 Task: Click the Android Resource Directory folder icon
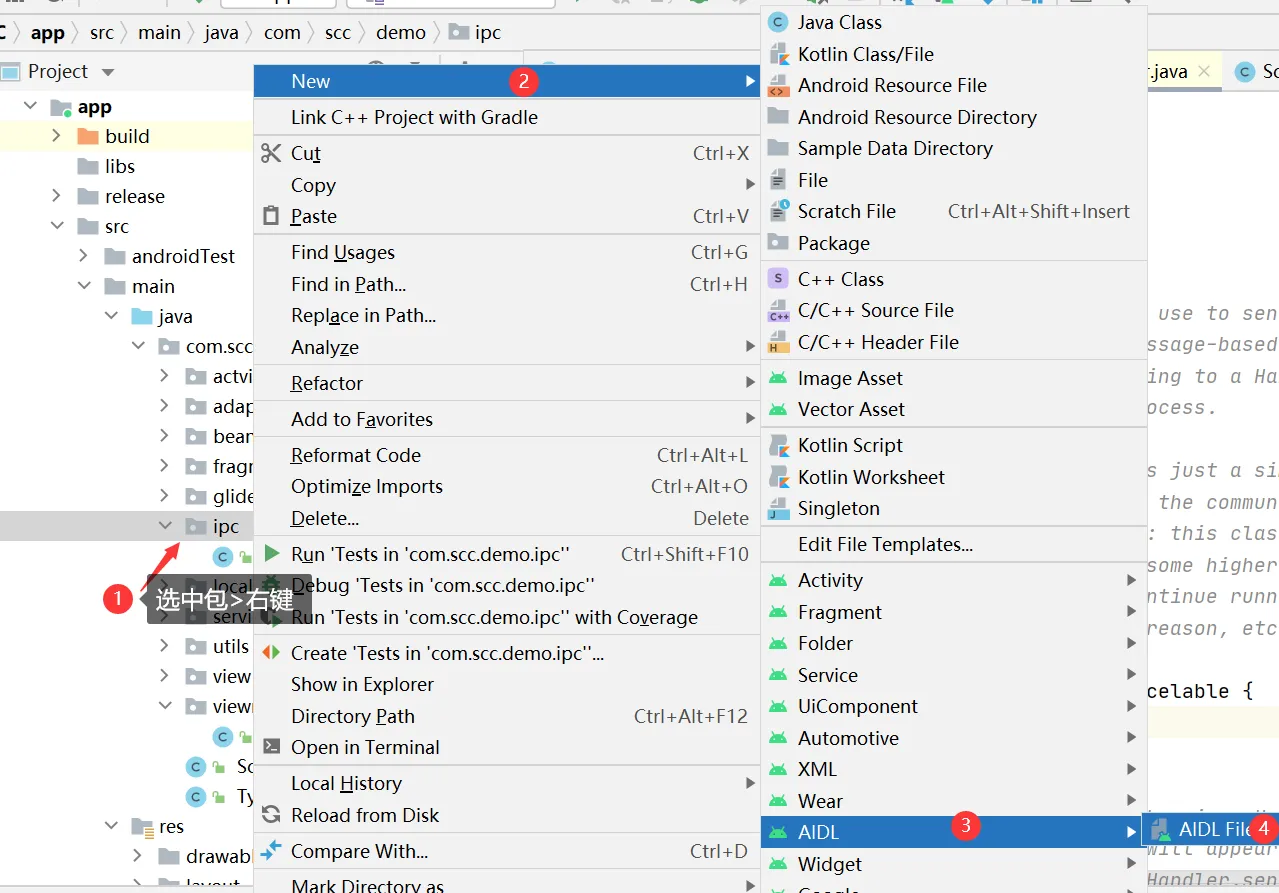(778, 117)
